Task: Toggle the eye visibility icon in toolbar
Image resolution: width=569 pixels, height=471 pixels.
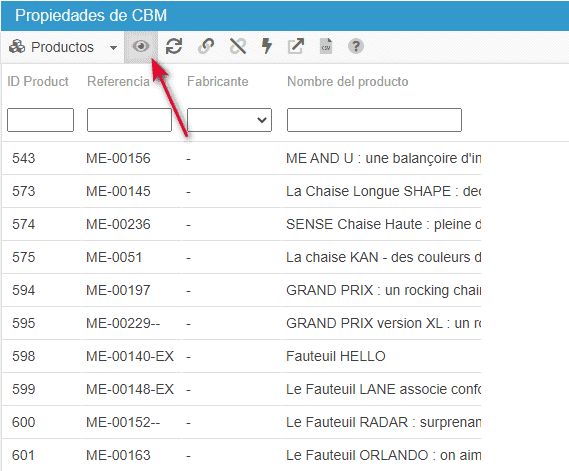Action: coord(141,47)
